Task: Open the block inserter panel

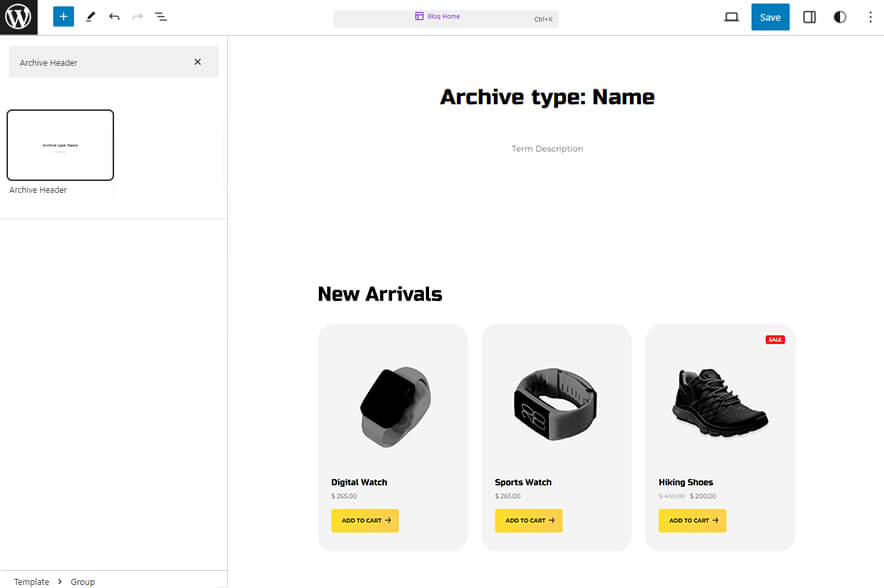Action: 63,16
